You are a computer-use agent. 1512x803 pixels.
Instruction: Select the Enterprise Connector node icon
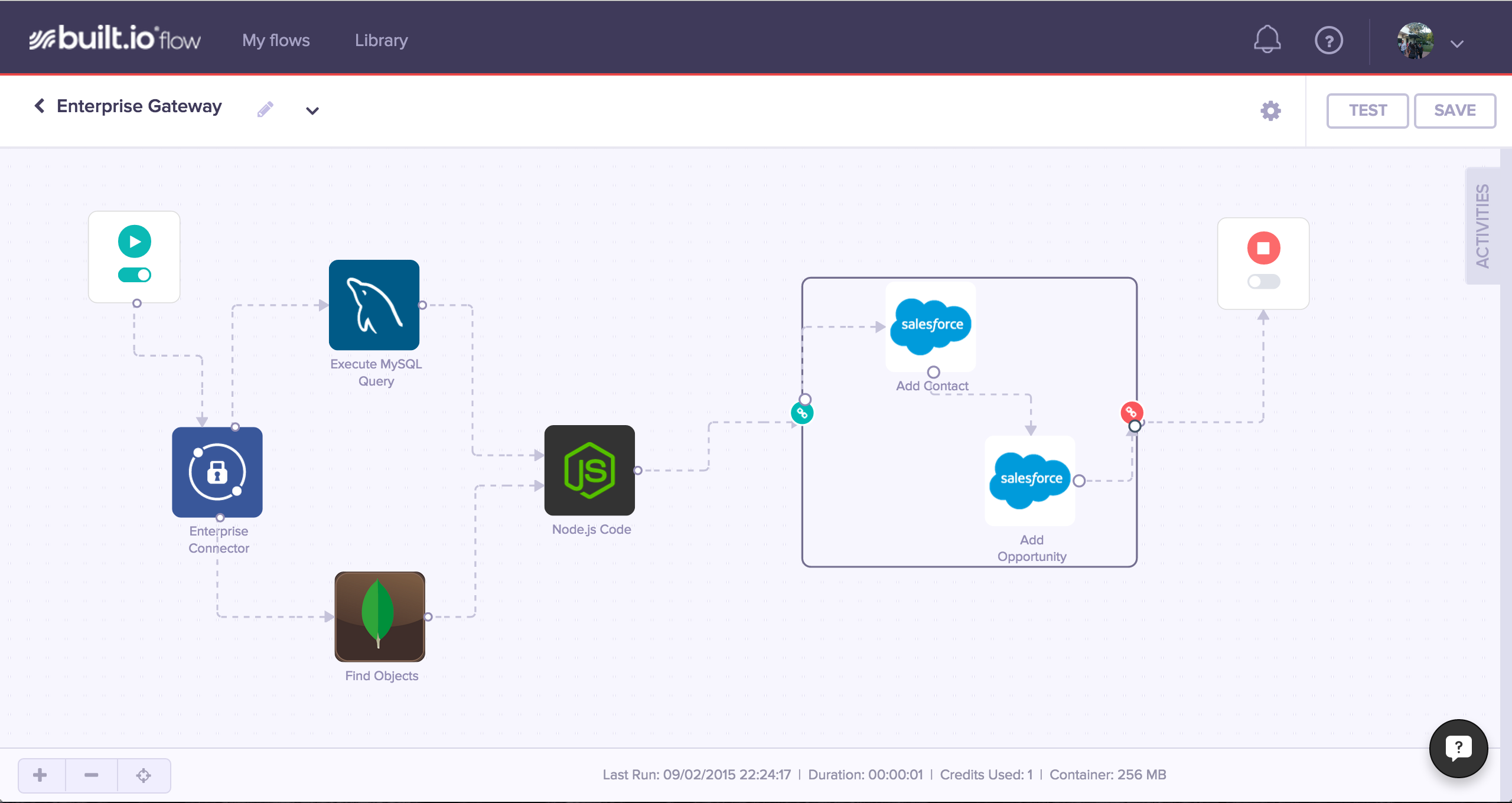coord(217,472)
